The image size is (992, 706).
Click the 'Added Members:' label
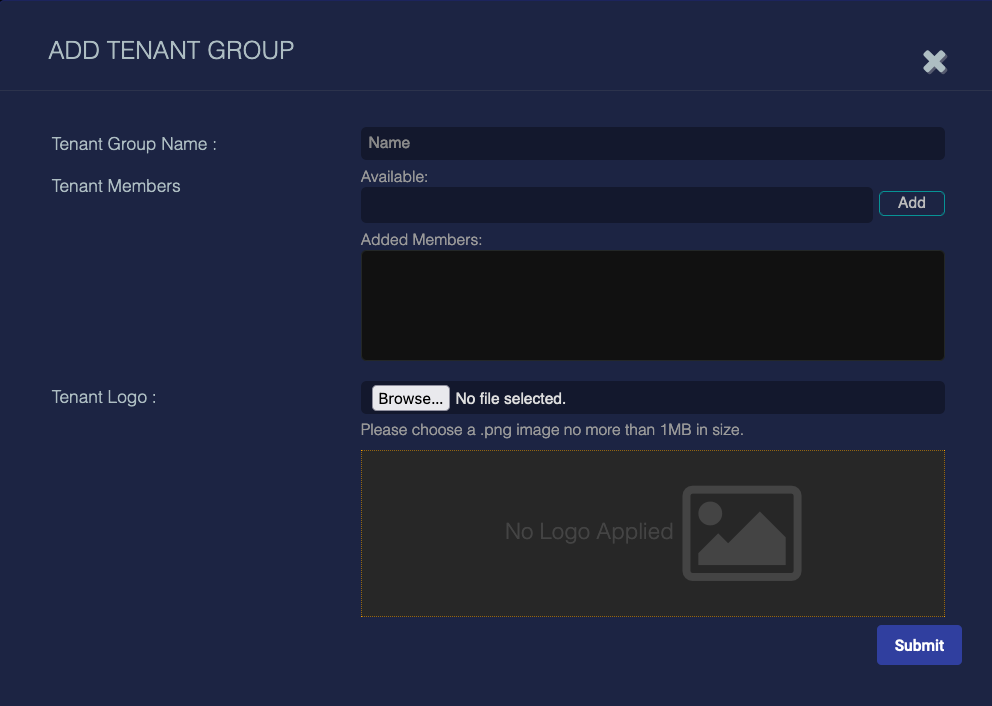pos(421,240)
